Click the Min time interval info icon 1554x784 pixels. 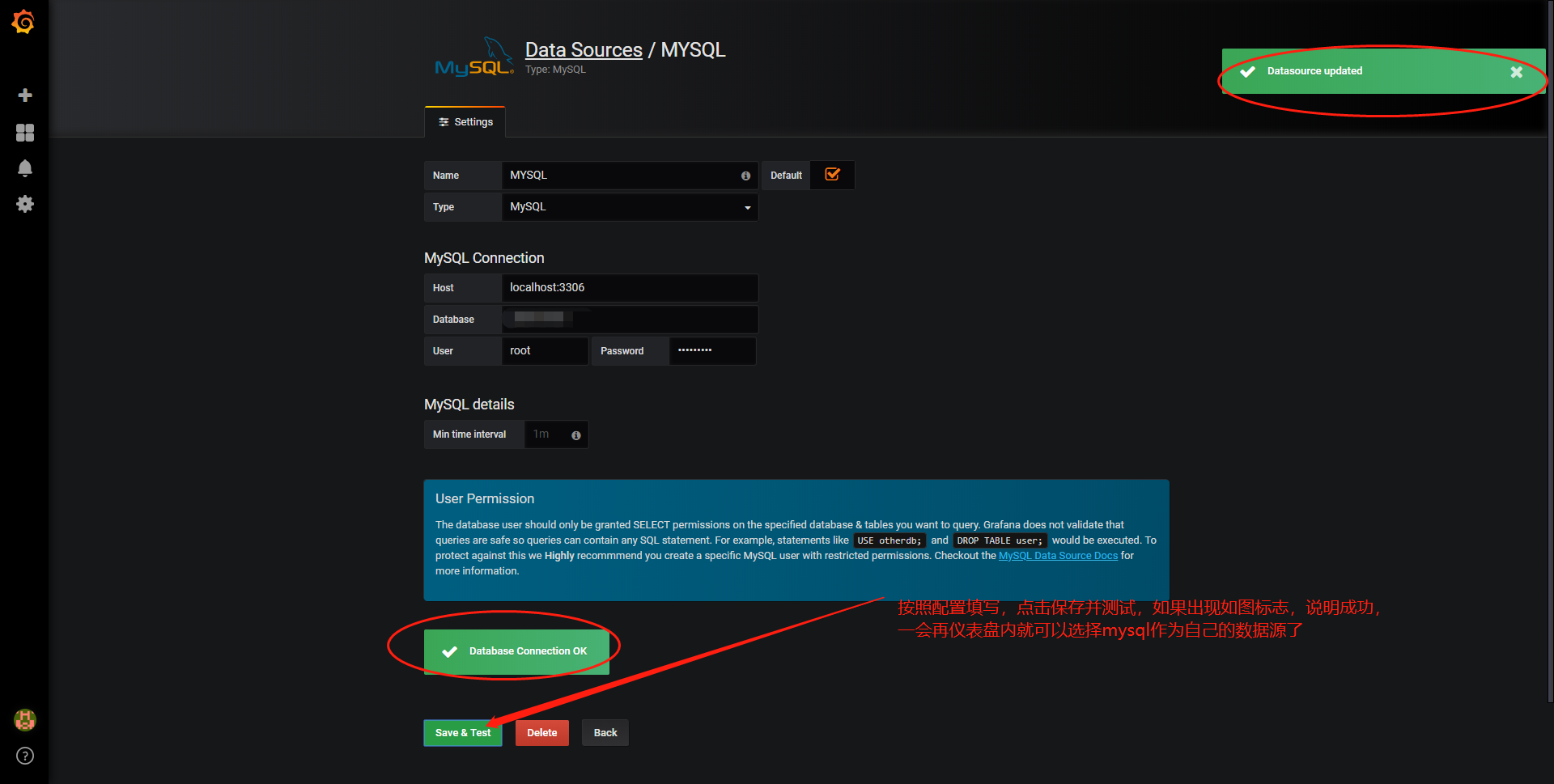click(x=576, y=435)
